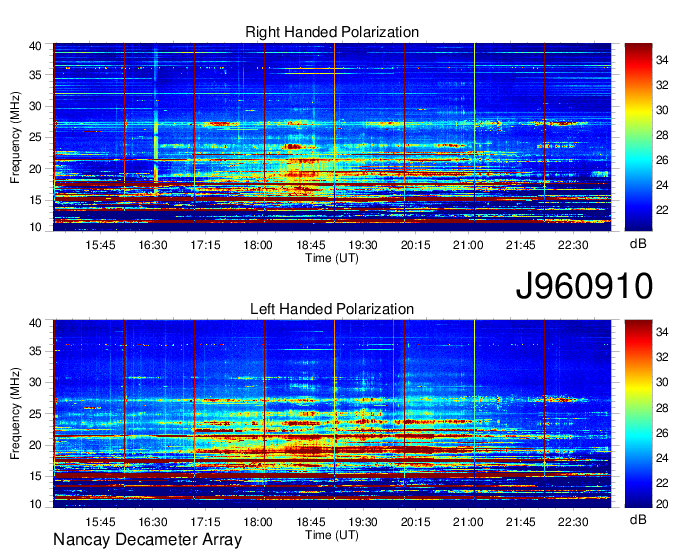The width and height of the screenshot is (680, 552).
Task: Click the 24 value on Left Handed colorbar
Action: (662, 458)
